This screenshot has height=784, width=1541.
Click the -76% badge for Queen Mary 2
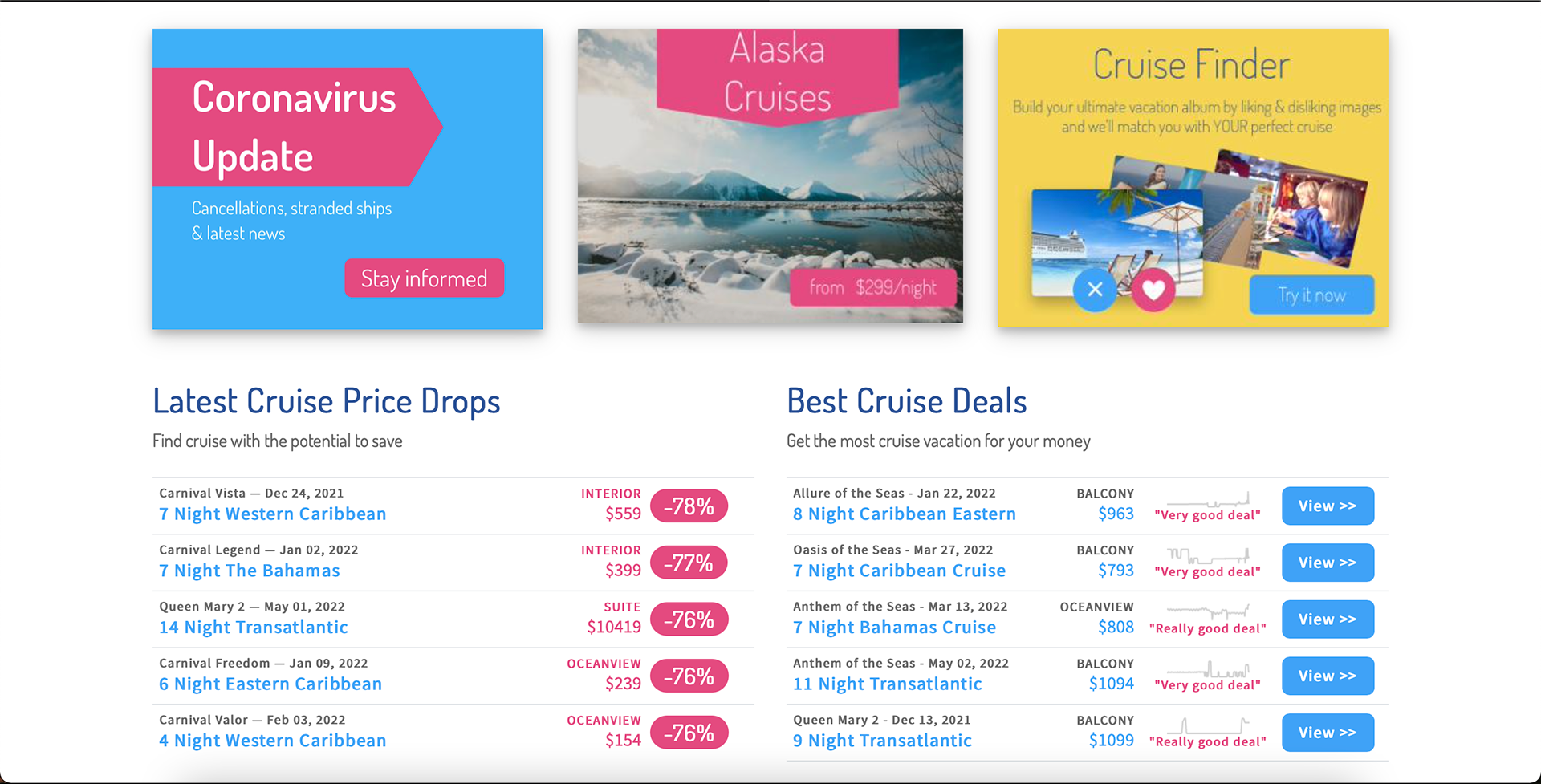pyautogui.click(x=689, y=619)
